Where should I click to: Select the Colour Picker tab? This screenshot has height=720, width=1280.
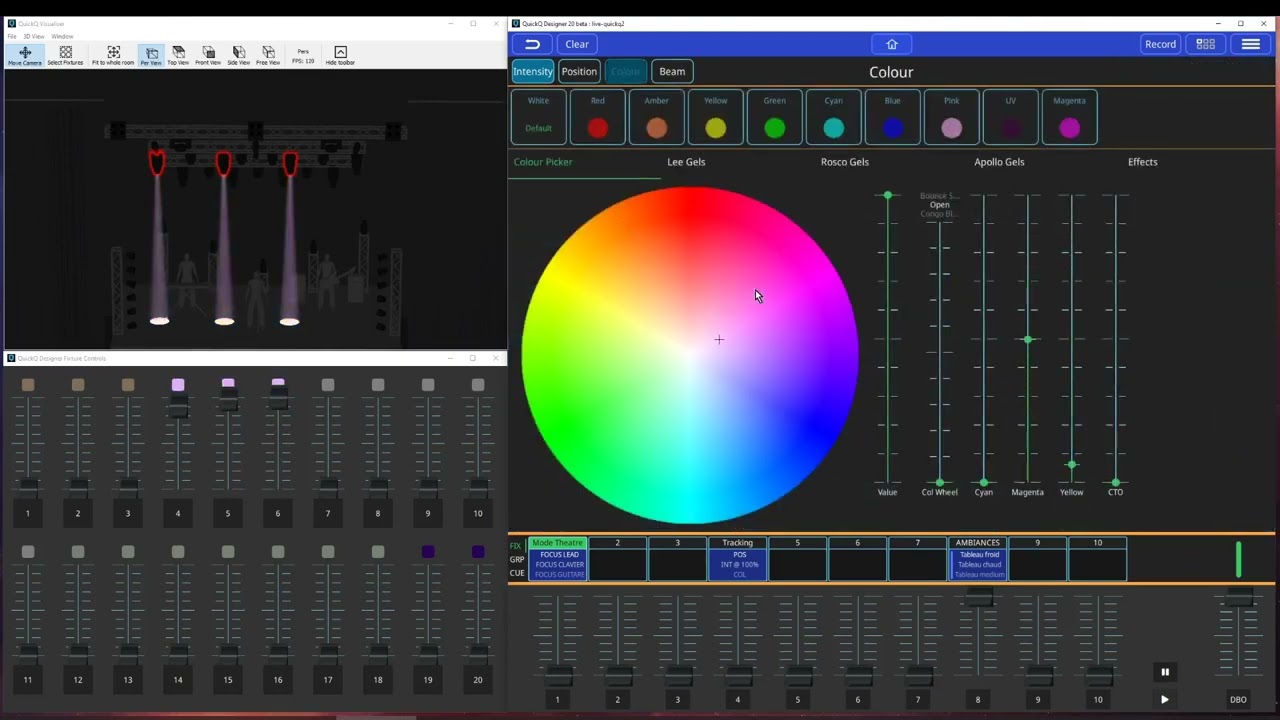tap(543, 162)
